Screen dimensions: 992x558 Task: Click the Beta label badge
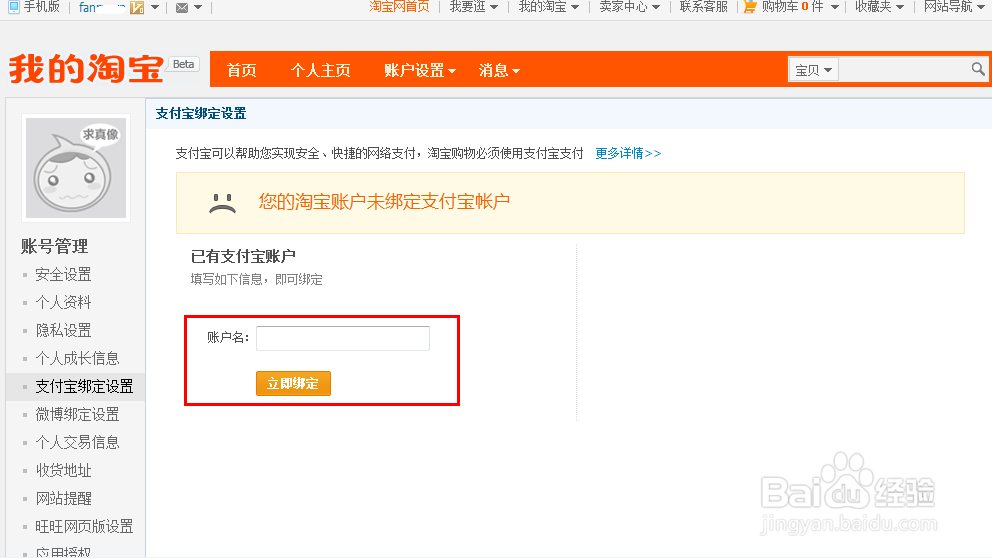183,64
